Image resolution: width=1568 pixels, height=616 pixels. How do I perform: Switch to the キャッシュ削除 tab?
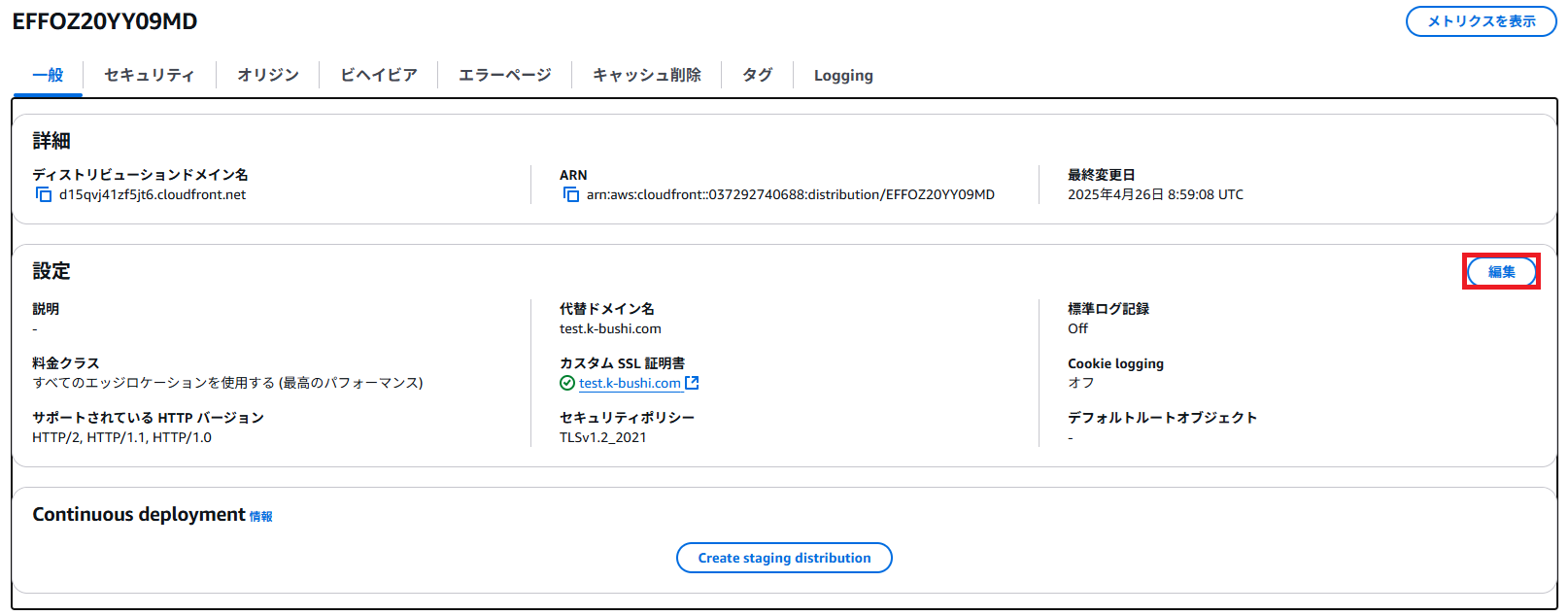(647, 75)
